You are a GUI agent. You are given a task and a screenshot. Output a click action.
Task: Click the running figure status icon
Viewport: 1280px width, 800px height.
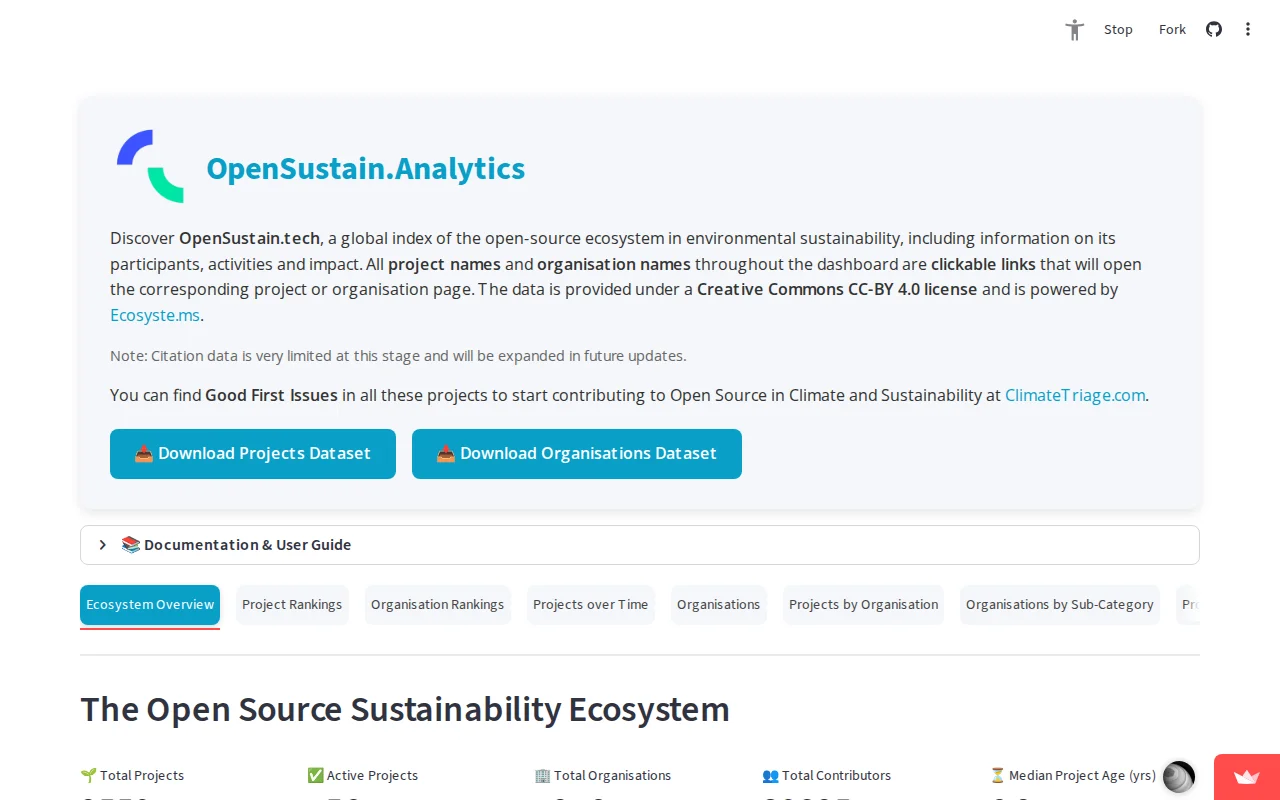1075,30
